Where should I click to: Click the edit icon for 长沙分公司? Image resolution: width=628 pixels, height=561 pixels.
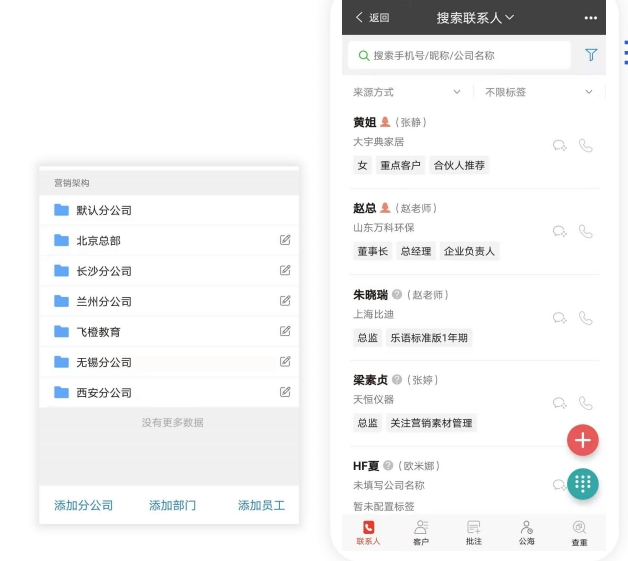click(x=285, y=270)
